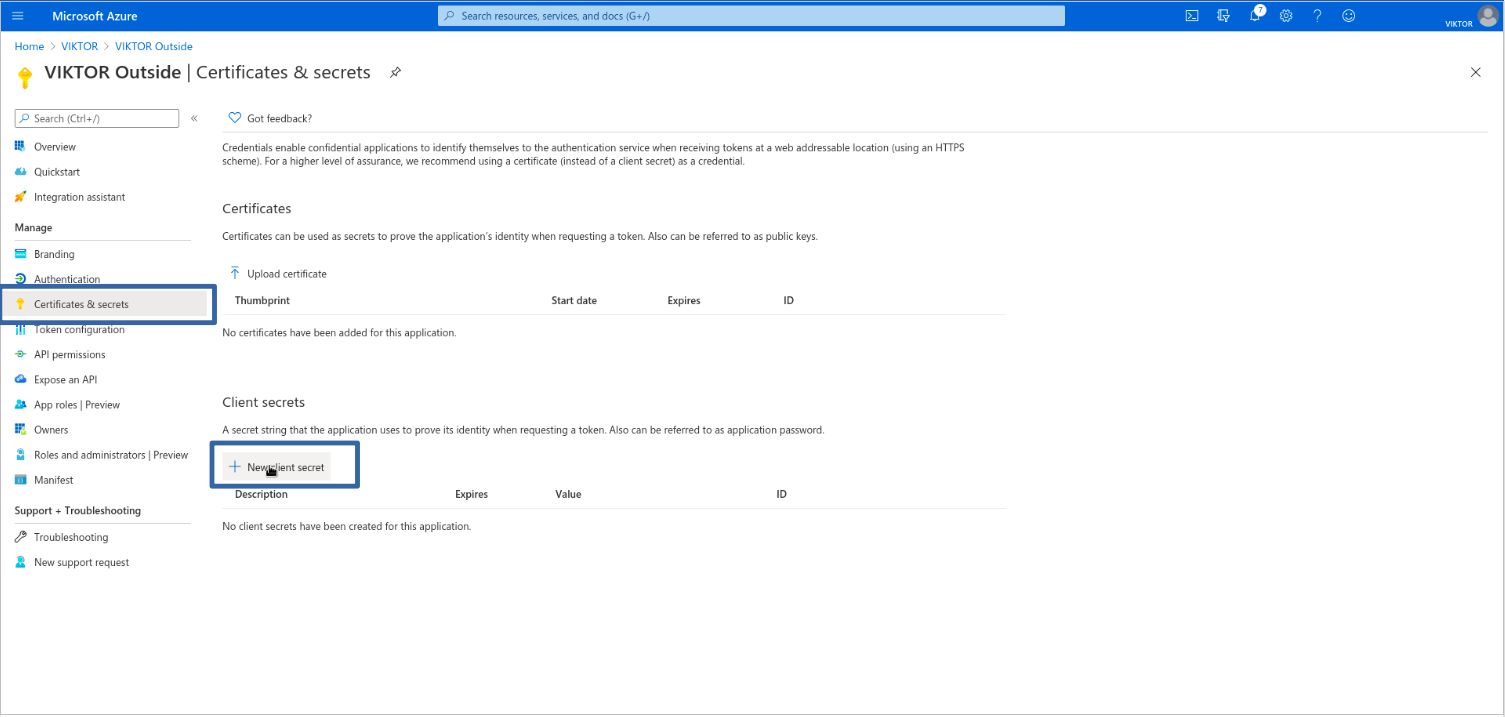Open portal settings gear
This screenshot has height=717, width=1505.
click(1286, 16)
